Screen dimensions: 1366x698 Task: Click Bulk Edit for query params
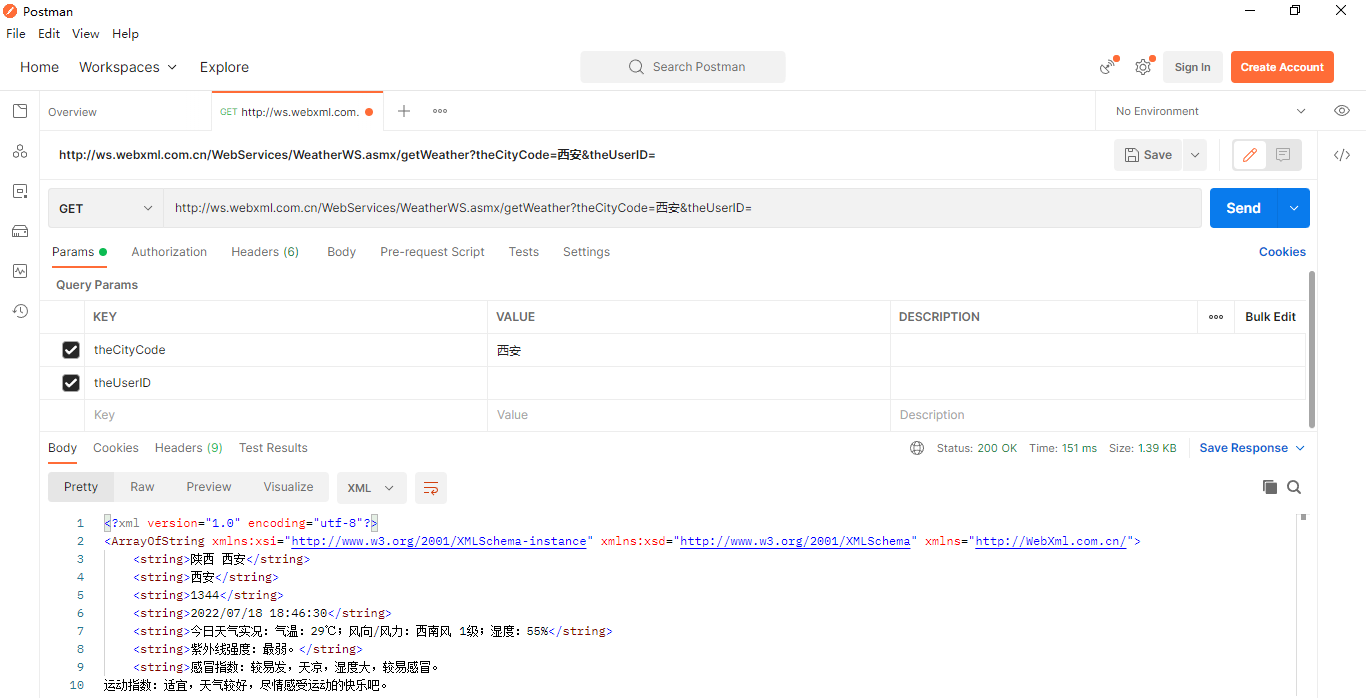(x=1270, y=317)
